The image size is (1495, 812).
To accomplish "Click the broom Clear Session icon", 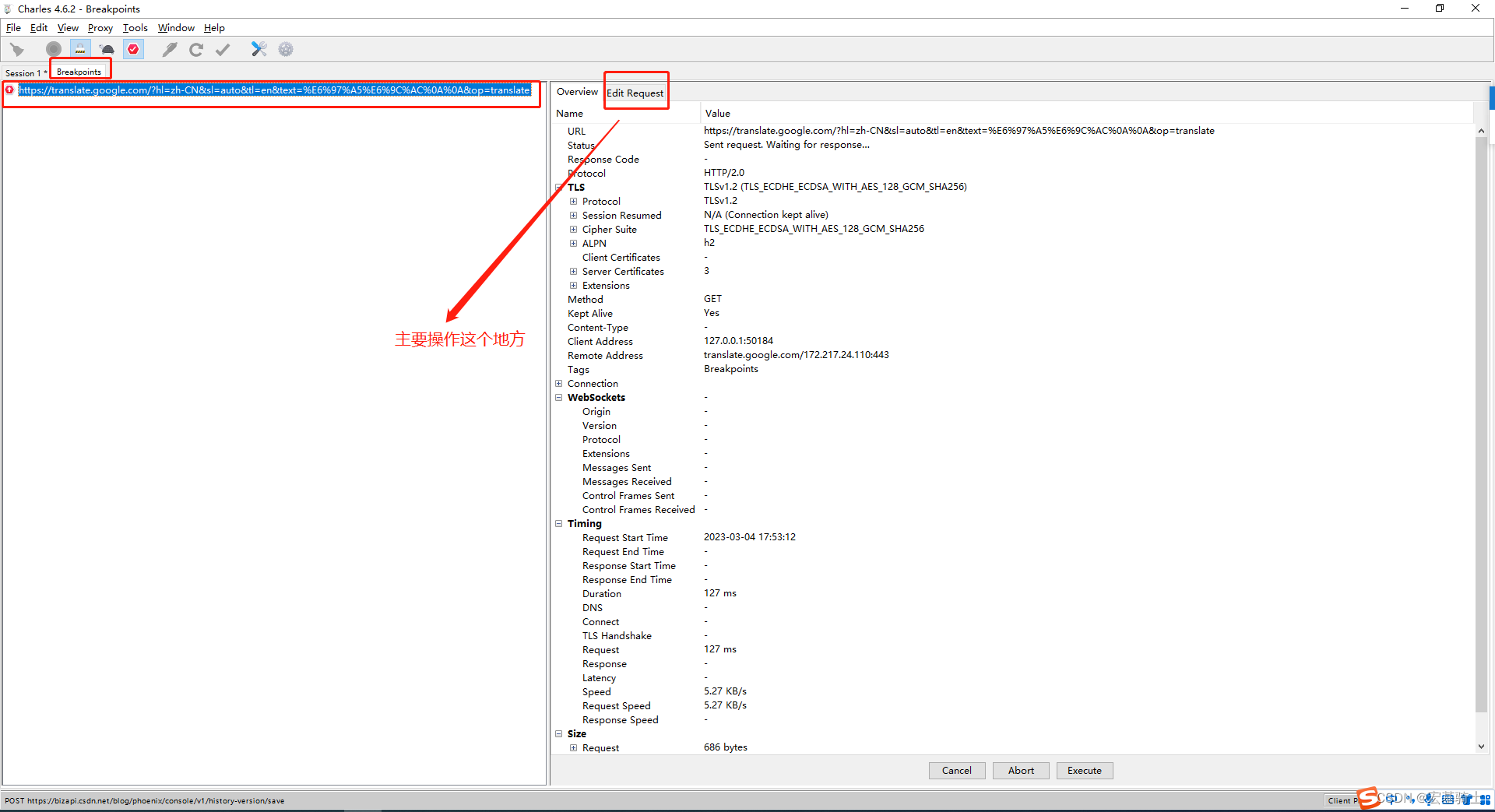I will point(17,50).
